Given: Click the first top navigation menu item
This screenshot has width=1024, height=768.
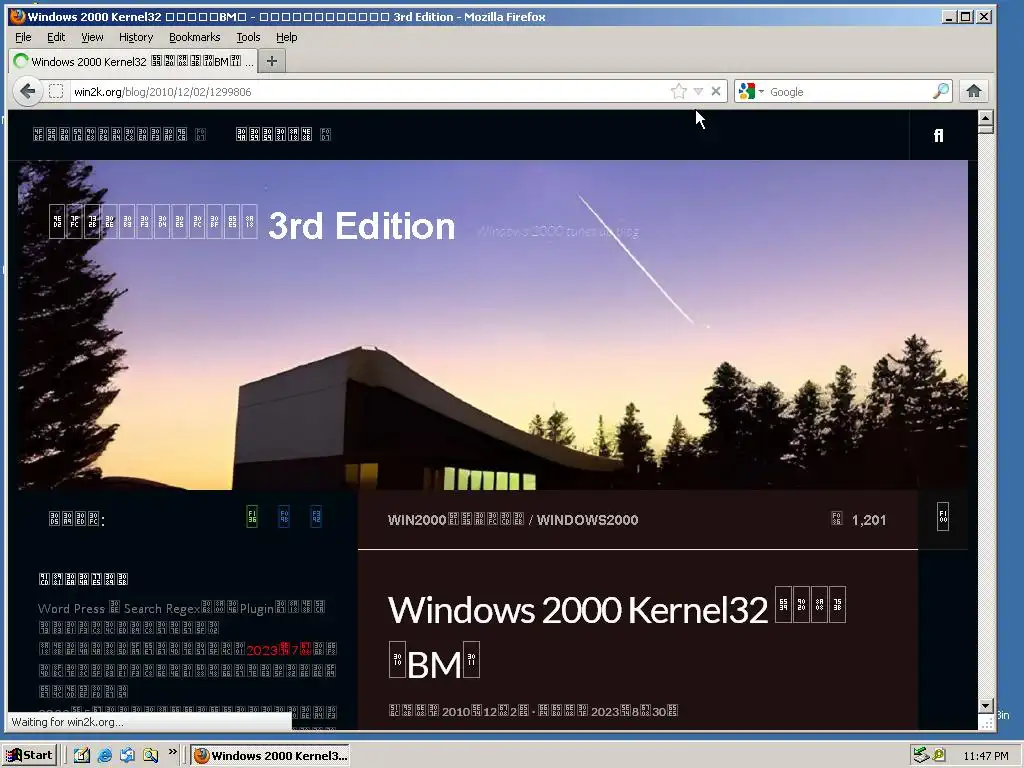Looking at the screenshot, I should (120, 135).
